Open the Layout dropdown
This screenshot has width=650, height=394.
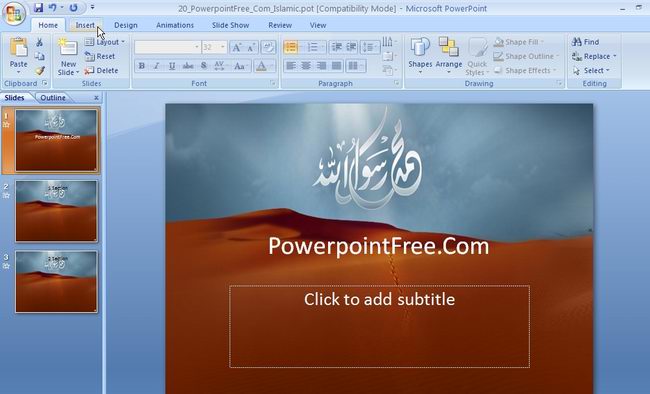(104, 42)
